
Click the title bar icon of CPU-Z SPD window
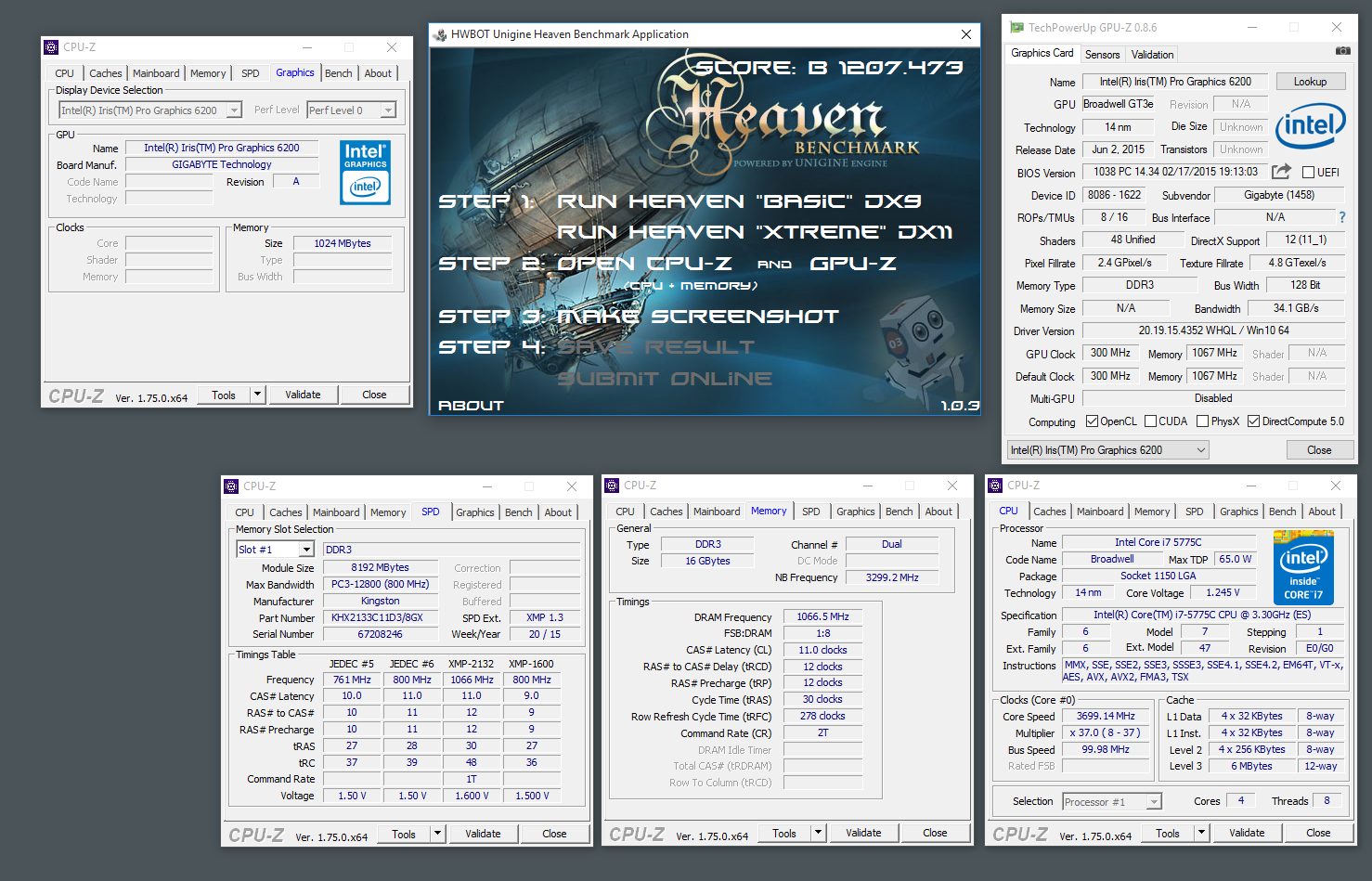click(x=231, y=486)
